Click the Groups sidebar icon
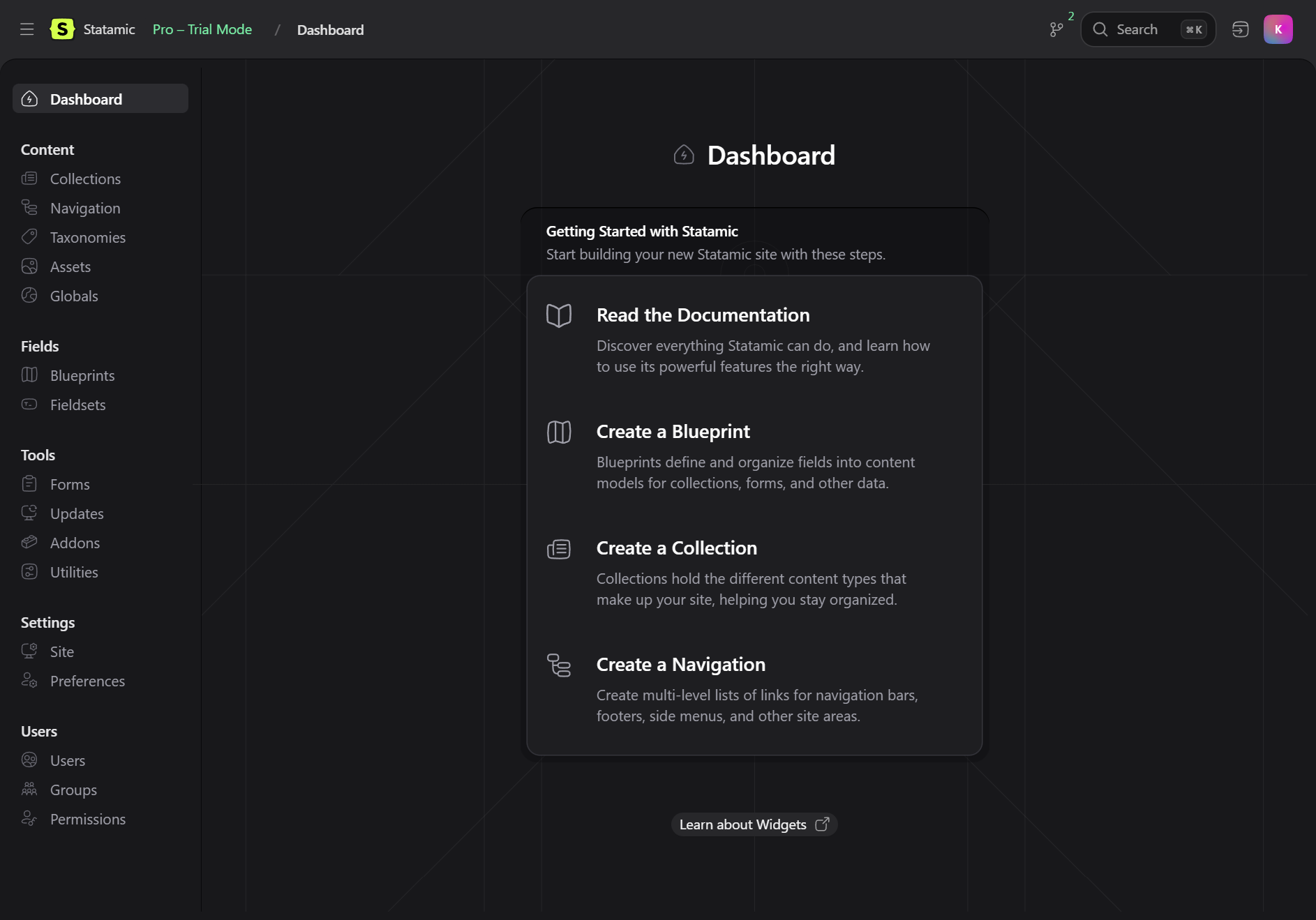 (x=29, y=790)
